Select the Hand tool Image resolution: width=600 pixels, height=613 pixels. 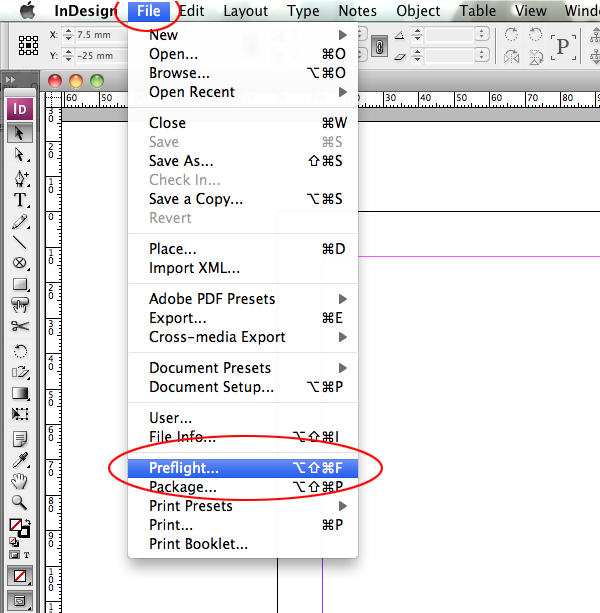[20, 481]
